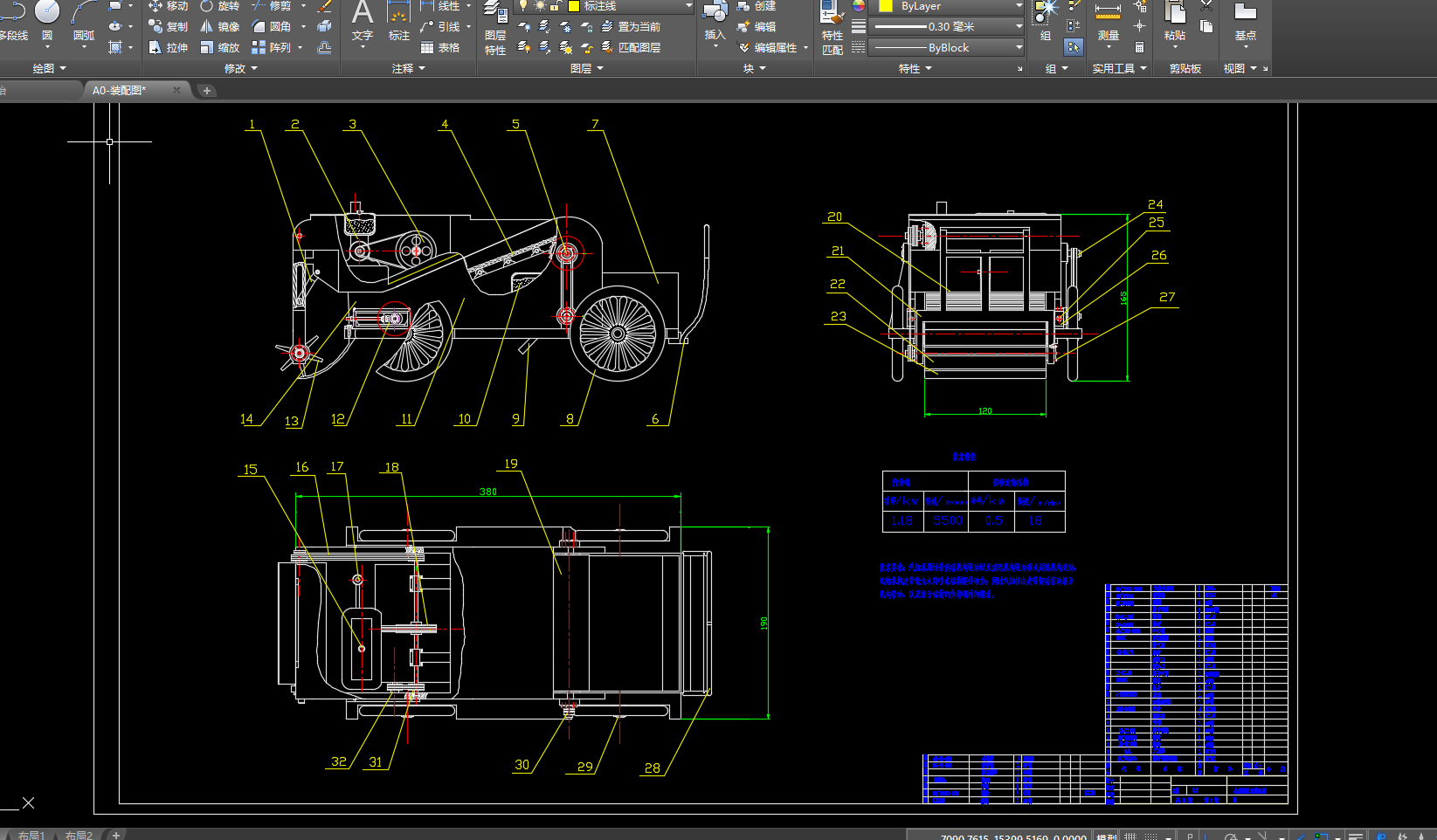The width and height of the screenshot is (1437, 840).
Task: Click the yellow ByLayer object color swatch
Action: click(x=886, y=6)
